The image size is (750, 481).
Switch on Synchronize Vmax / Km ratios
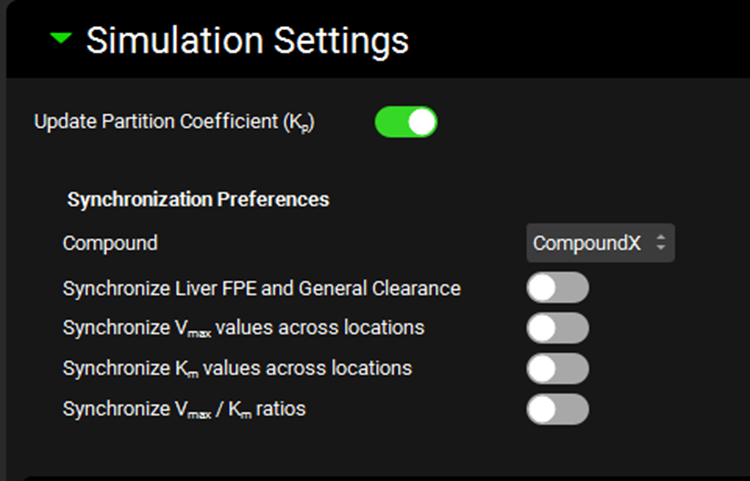(557, 409)
